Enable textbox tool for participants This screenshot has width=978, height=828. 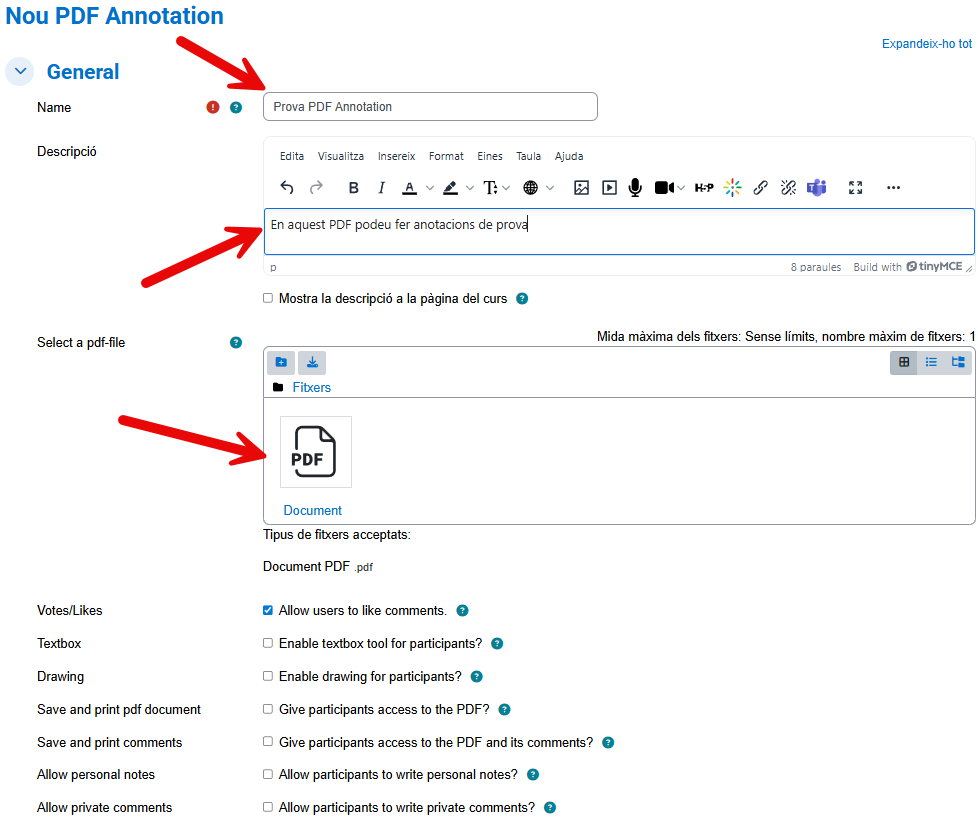[x=268, y=643]
